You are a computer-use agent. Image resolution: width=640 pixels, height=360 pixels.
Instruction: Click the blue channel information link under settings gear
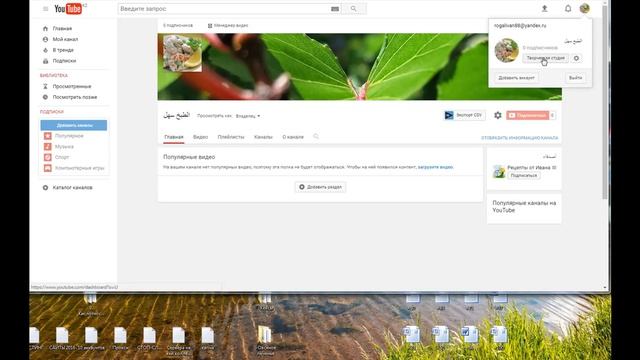(519, 138)
